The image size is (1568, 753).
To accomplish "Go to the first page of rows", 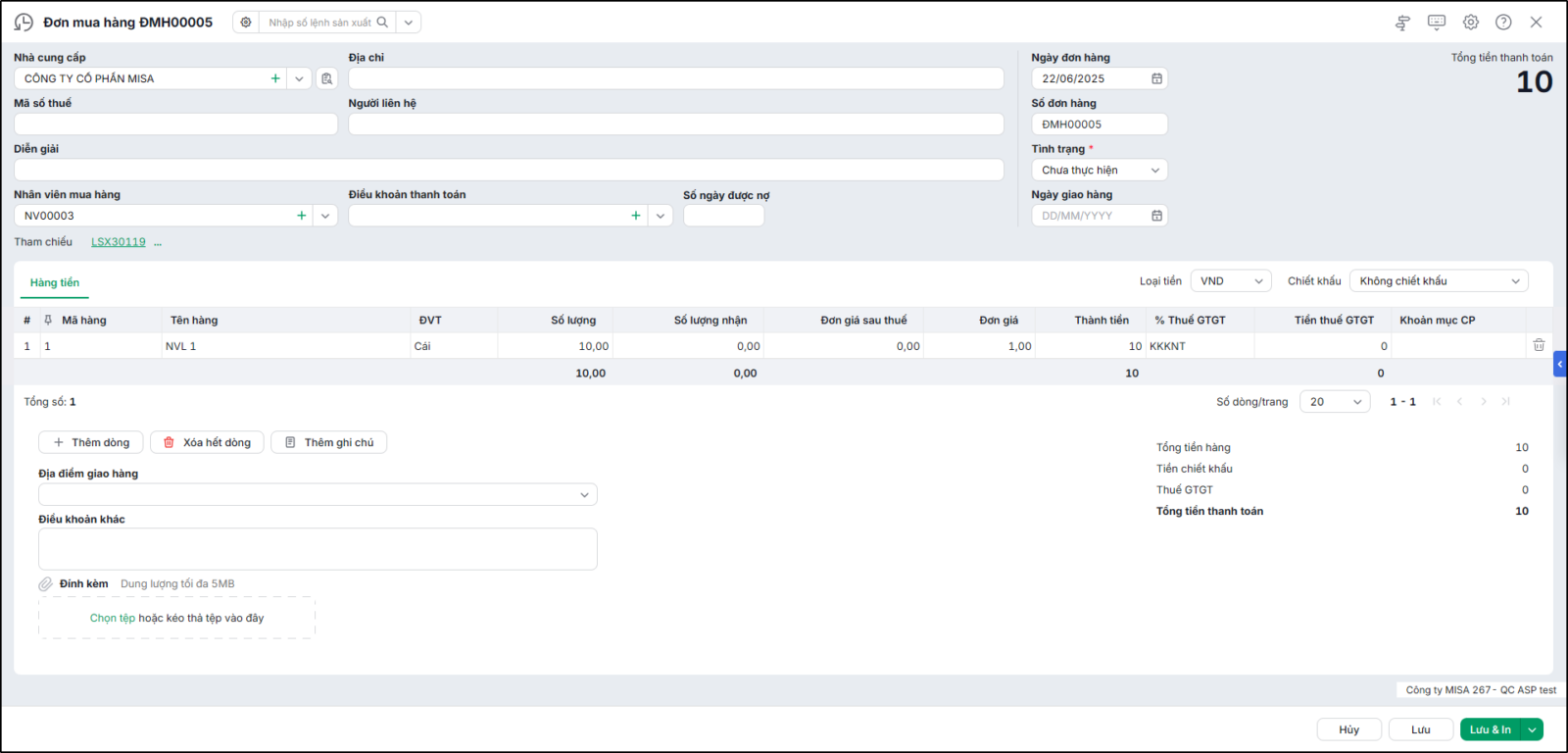I will [1437, 402].
